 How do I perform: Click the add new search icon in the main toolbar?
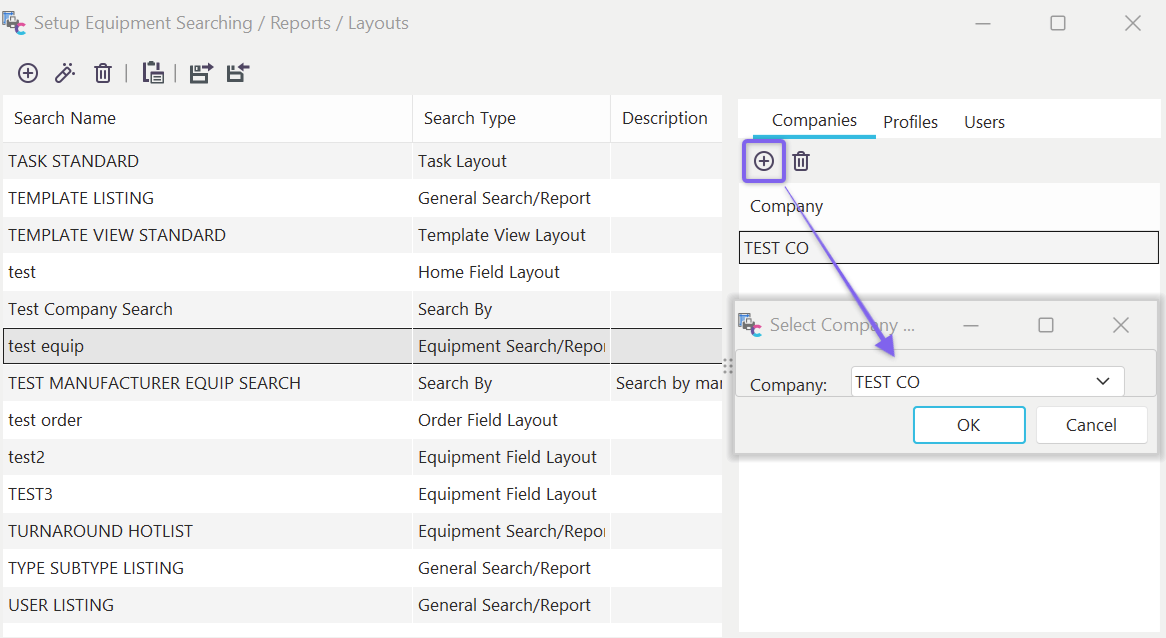[x=28, y=73]
